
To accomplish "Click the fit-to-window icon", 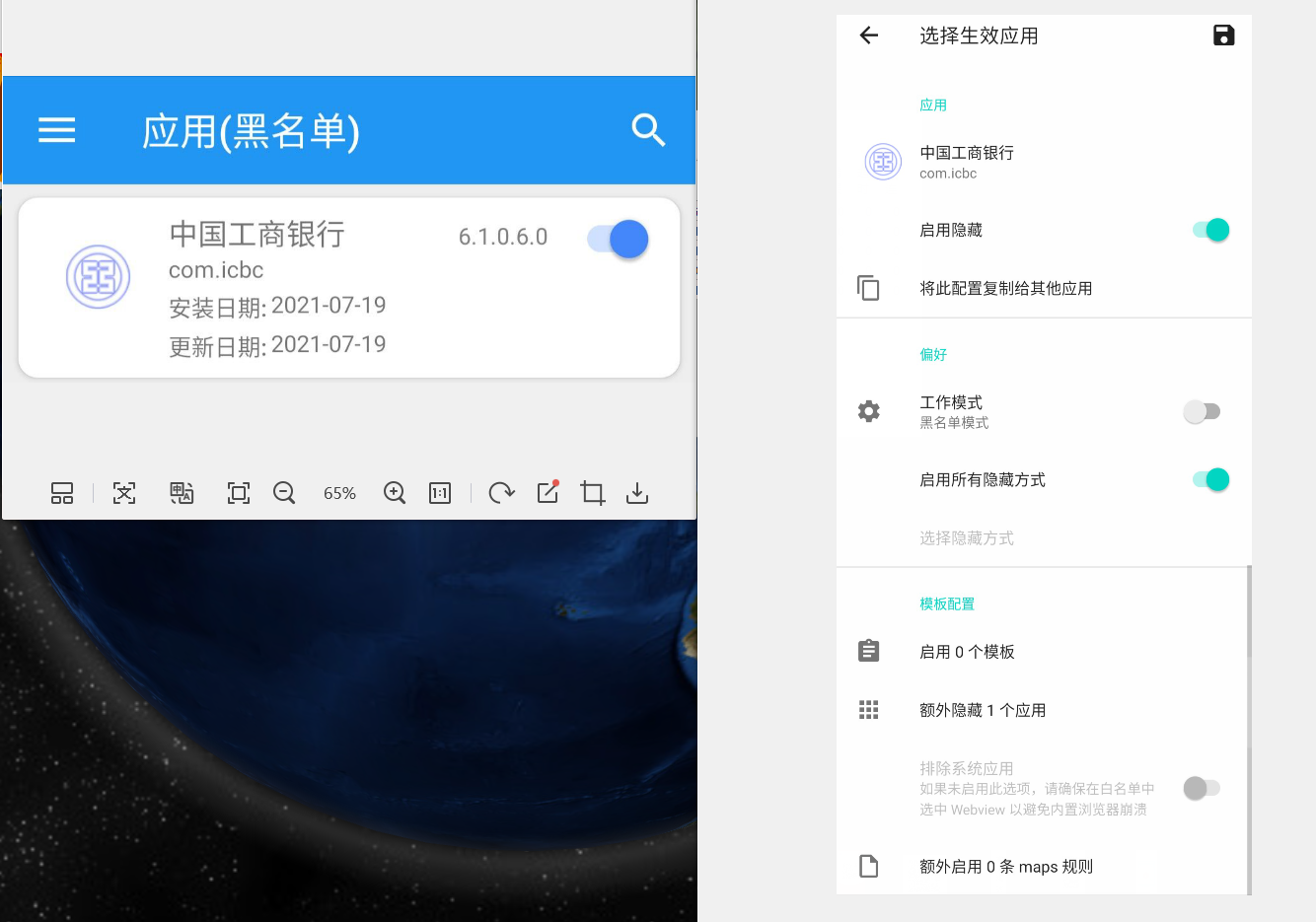I will (239, 493).
